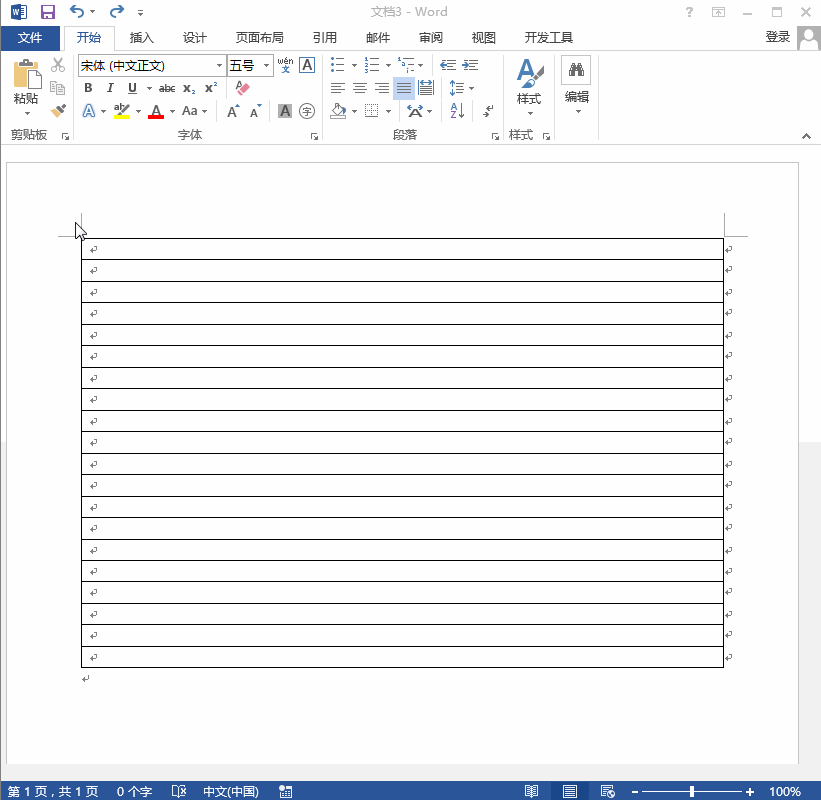Image resolution: width=821 pixels, height=800 pixels.
Task: Switch to the 页面布局 tab
Action: click(260, 38)
